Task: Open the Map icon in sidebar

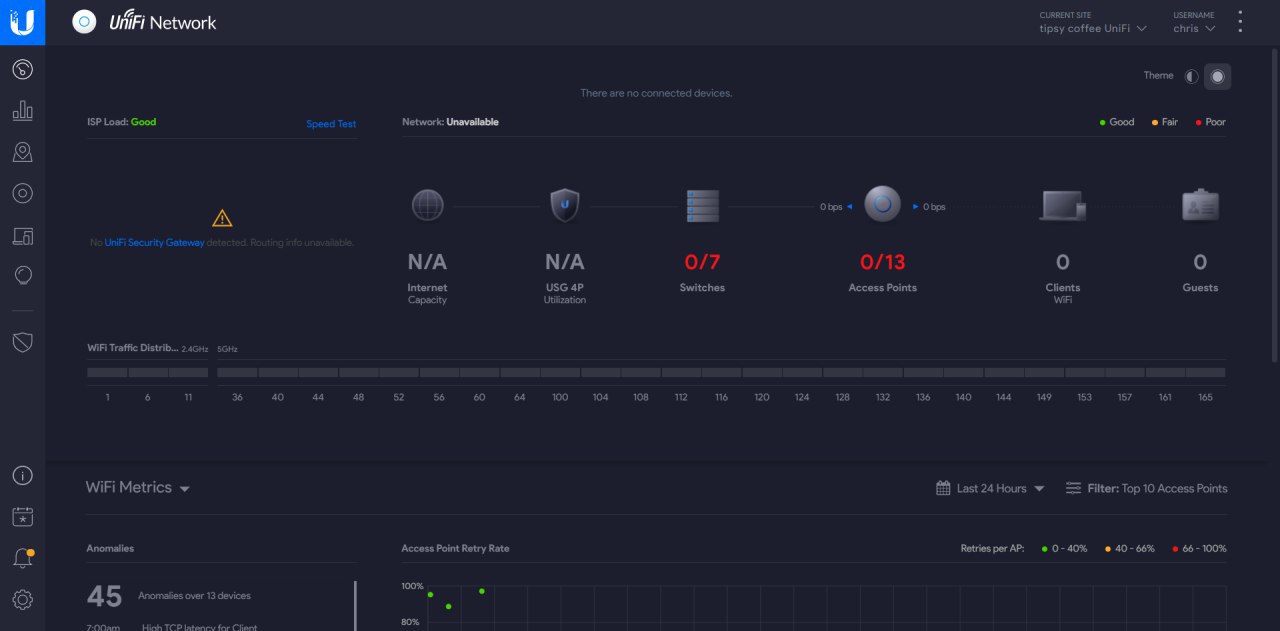Action: [x=22, y=152]
